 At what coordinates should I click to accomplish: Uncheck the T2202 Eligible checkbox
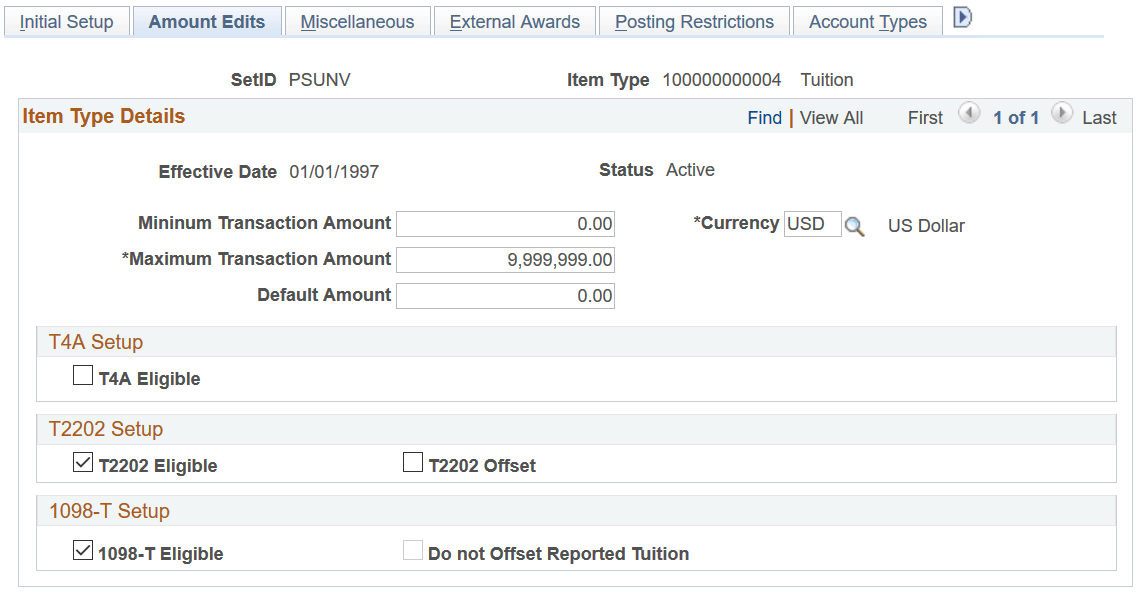point(84,464)
